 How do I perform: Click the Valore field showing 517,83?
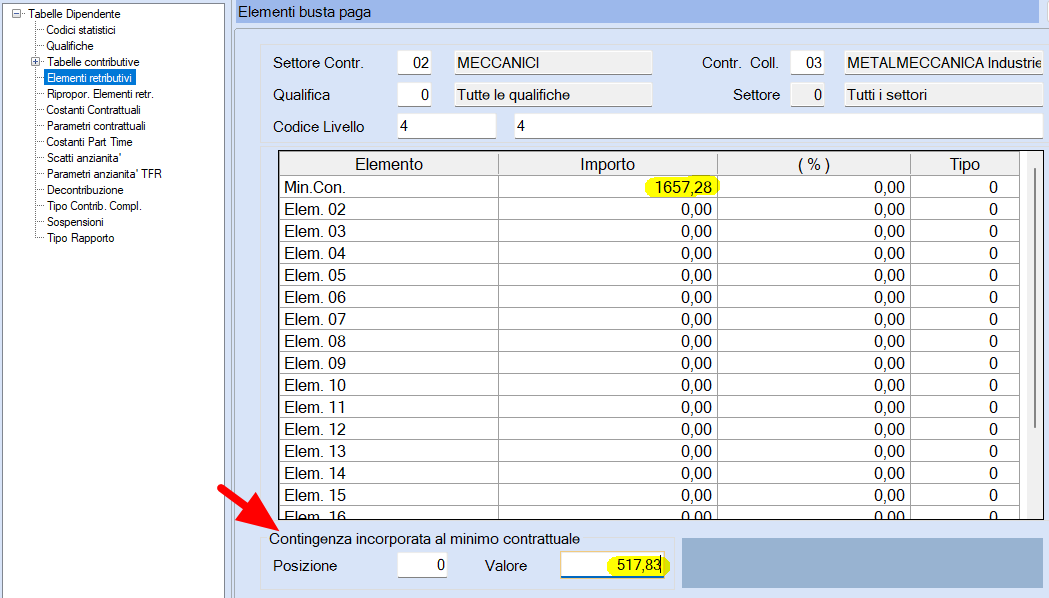[612, 565]
